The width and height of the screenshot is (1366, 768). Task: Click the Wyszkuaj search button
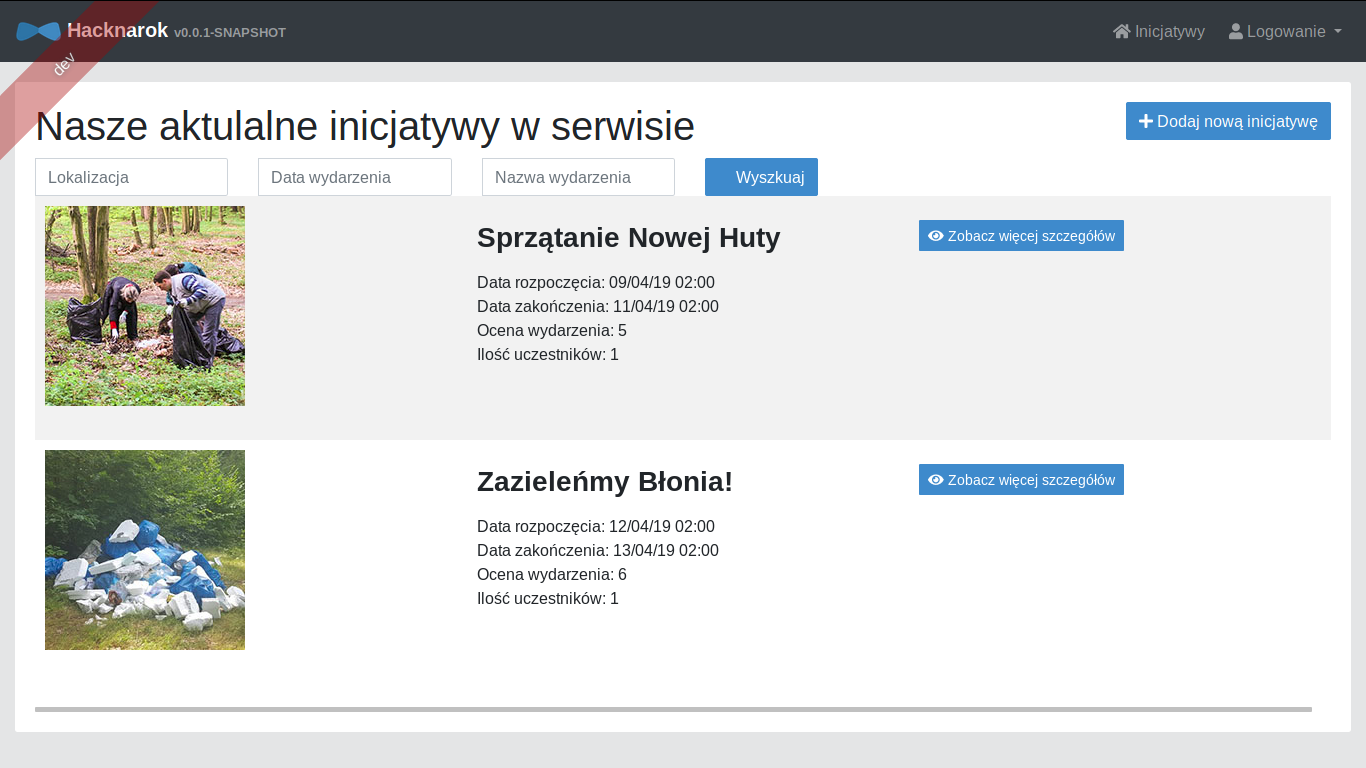click(x=761, y=177)
